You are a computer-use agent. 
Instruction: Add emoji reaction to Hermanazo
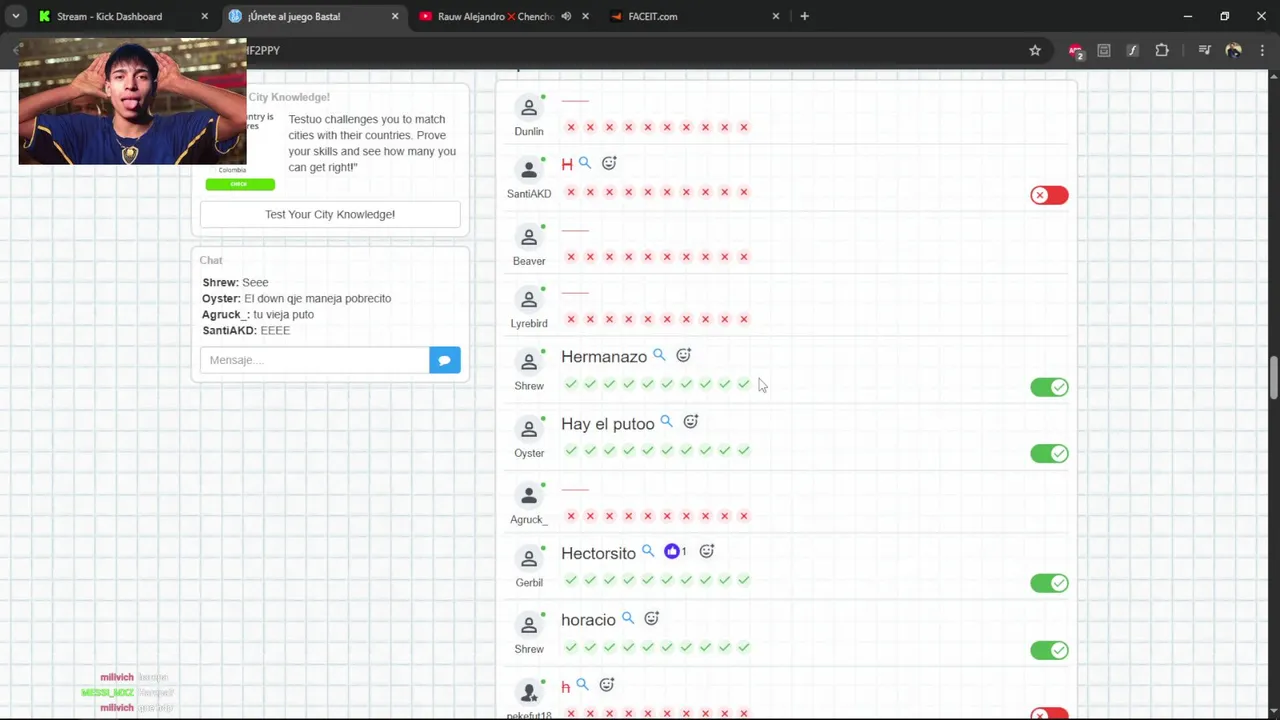click(x=683, y=355)
